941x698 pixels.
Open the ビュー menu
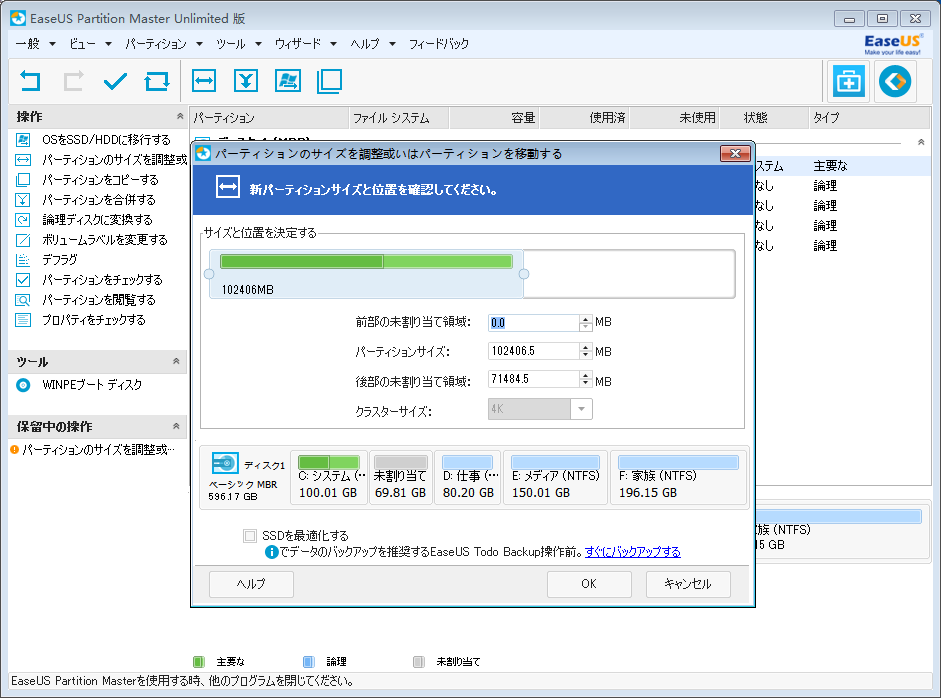click(90, 44)
